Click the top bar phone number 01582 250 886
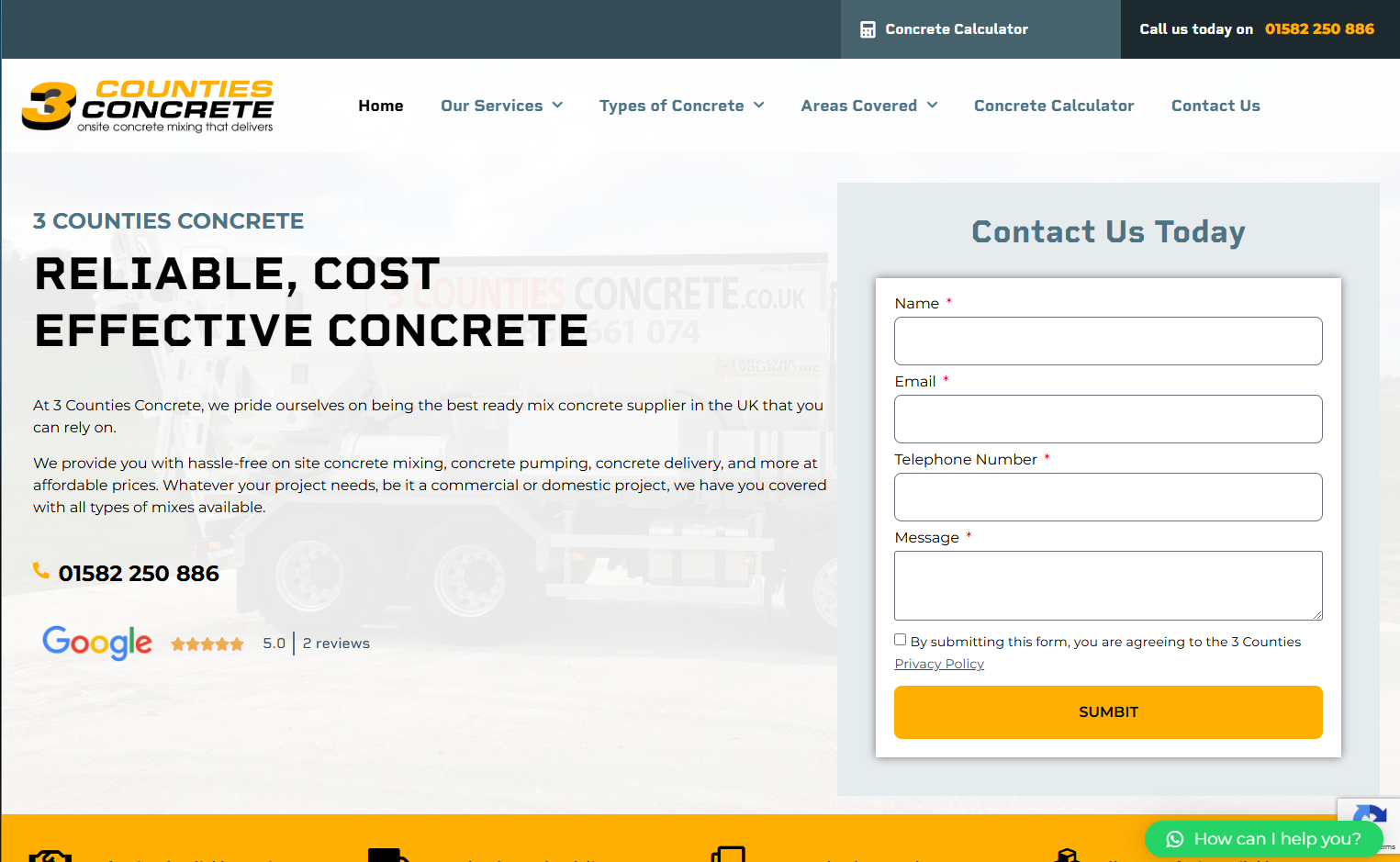The height and width of the screenshot is (862, 1400). coord(1319,29)
